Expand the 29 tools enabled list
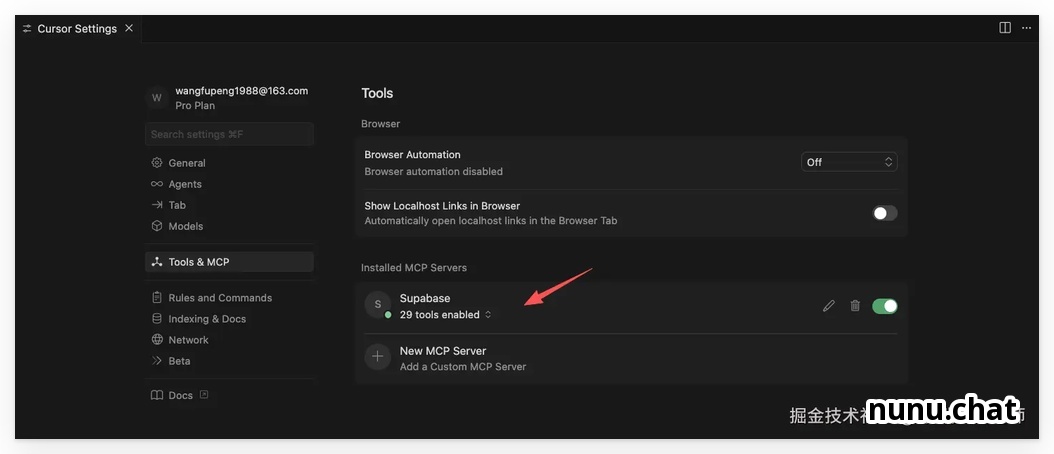The image size is (1054, 454). click(445, 315)
